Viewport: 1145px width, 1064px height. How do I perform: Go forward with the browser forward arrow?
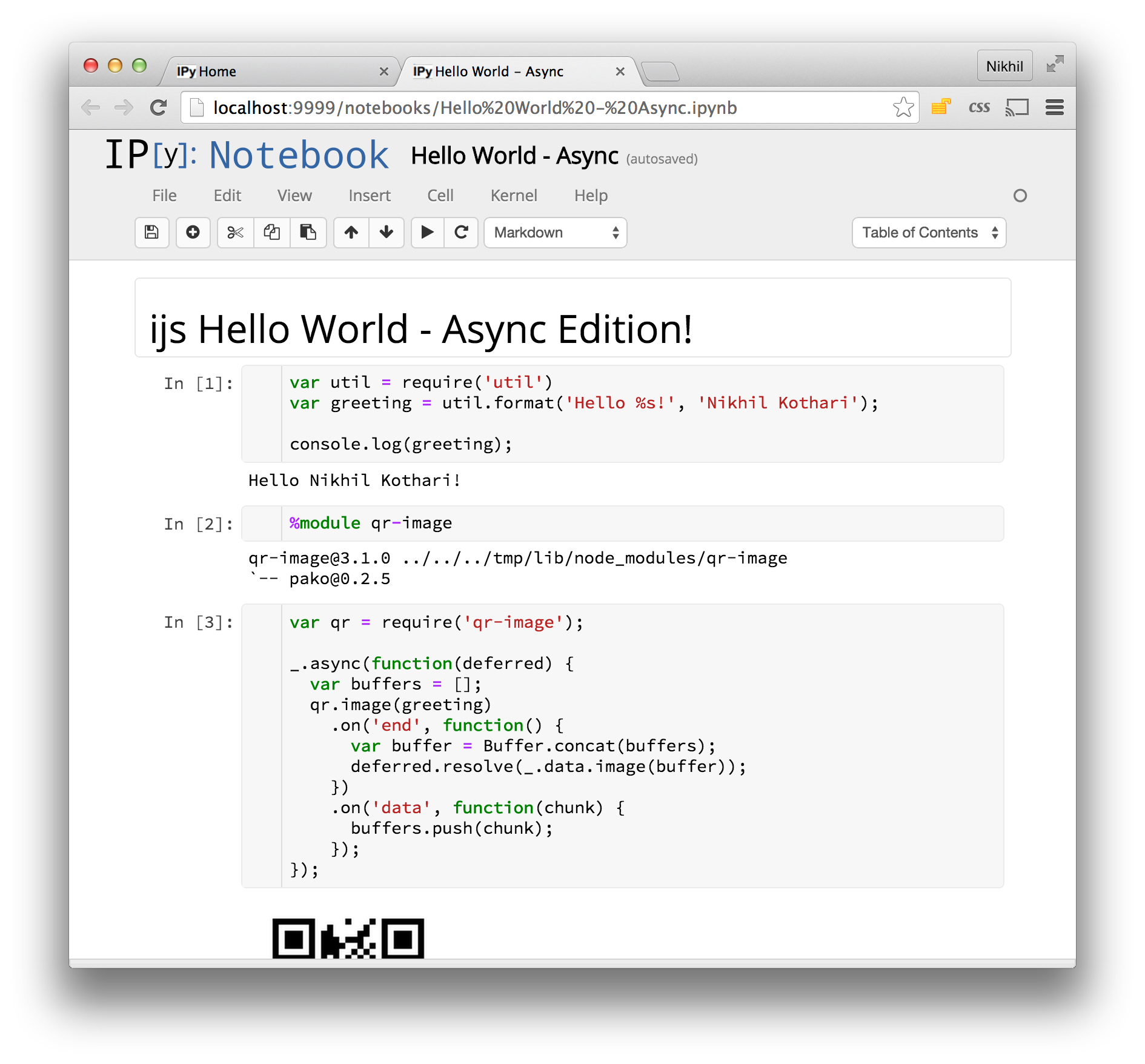click(x=124, y=108)
